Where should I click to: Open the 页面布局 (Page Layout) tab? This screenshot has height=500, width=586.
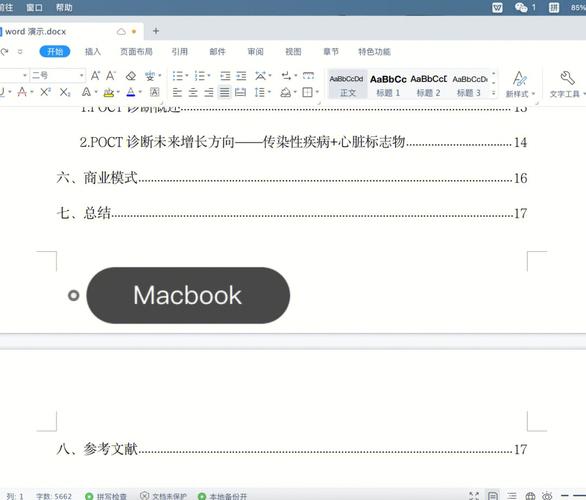(136, 52)
